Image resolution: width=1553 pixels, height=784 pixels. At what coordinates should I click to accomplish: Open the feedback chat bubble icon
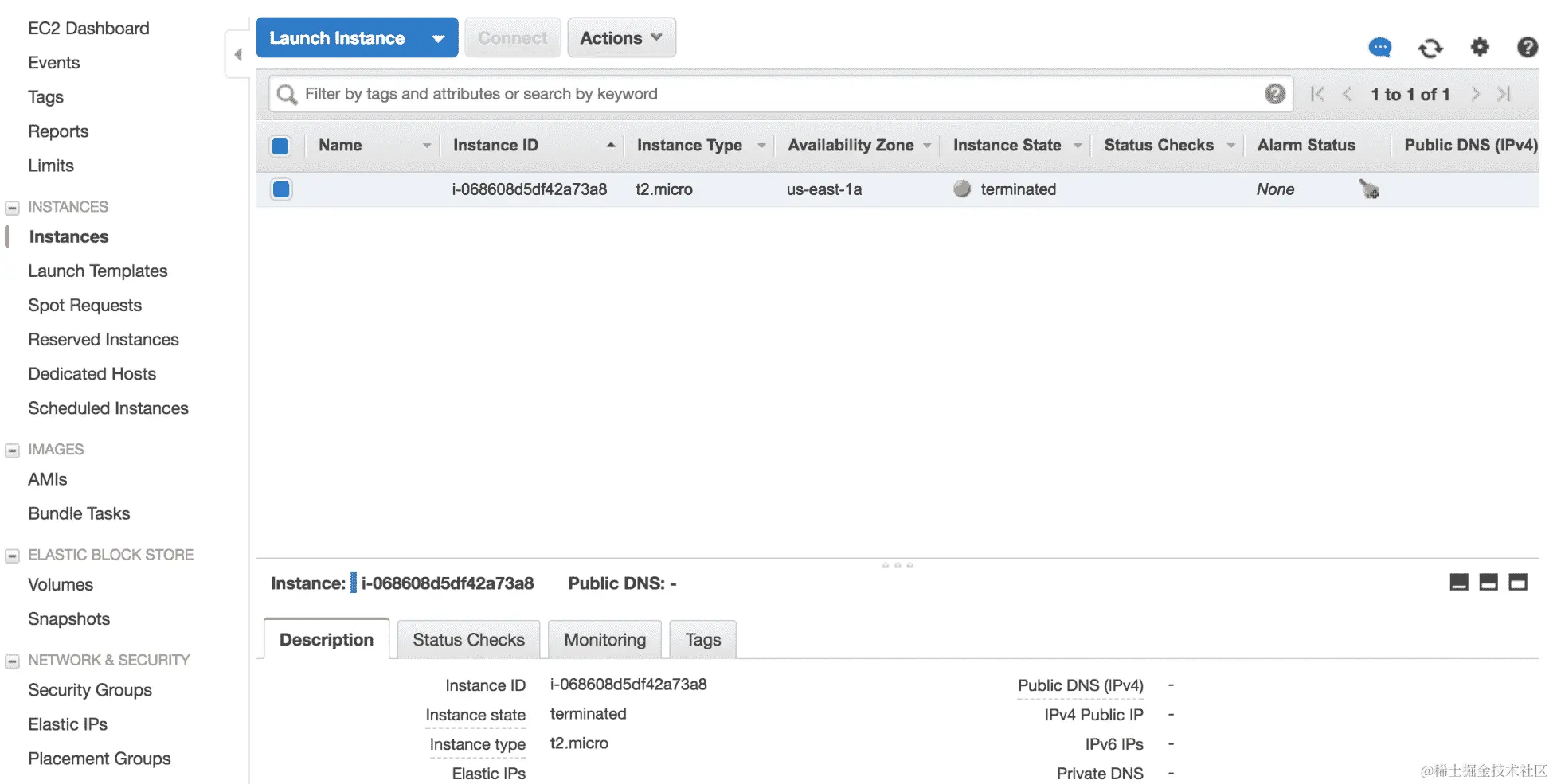[x=1379, y=48]
